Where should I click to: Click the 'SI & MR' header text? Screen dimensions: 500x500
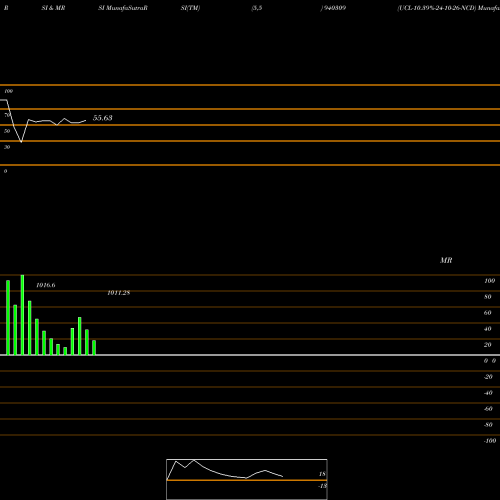click(x=53, y=8)
